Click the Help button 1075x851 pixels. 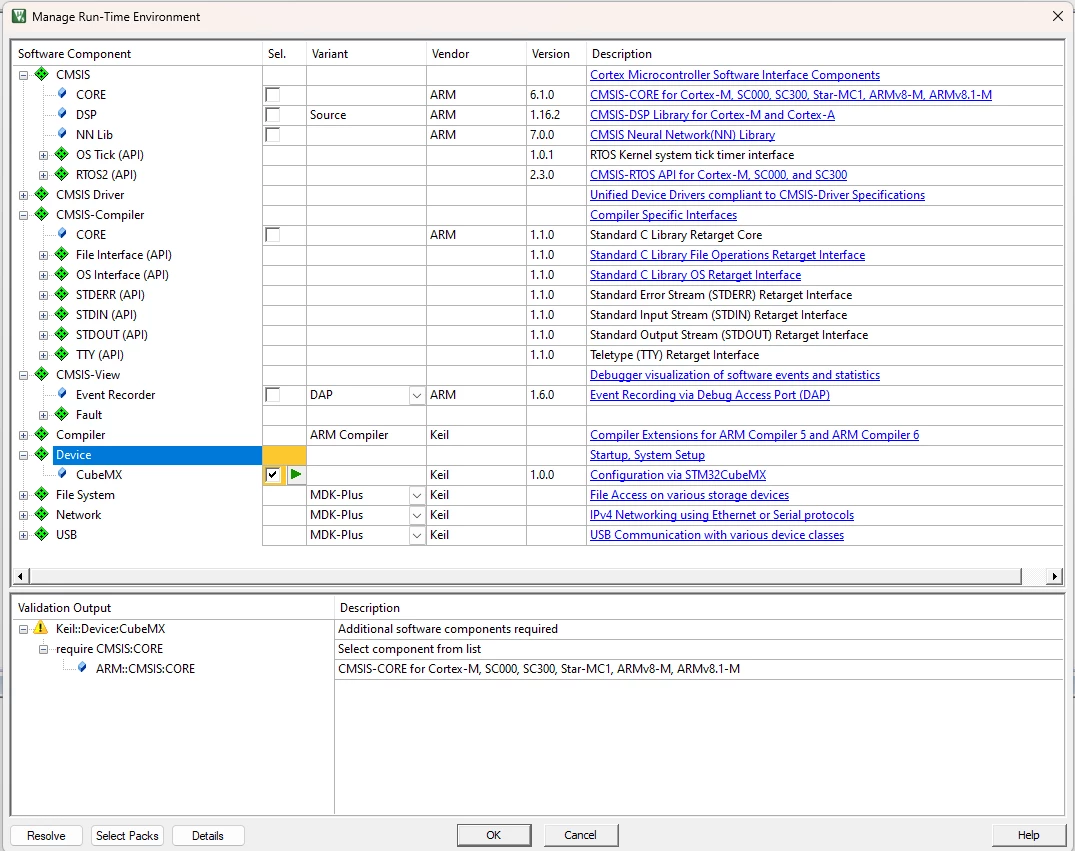click(1028, 835)
